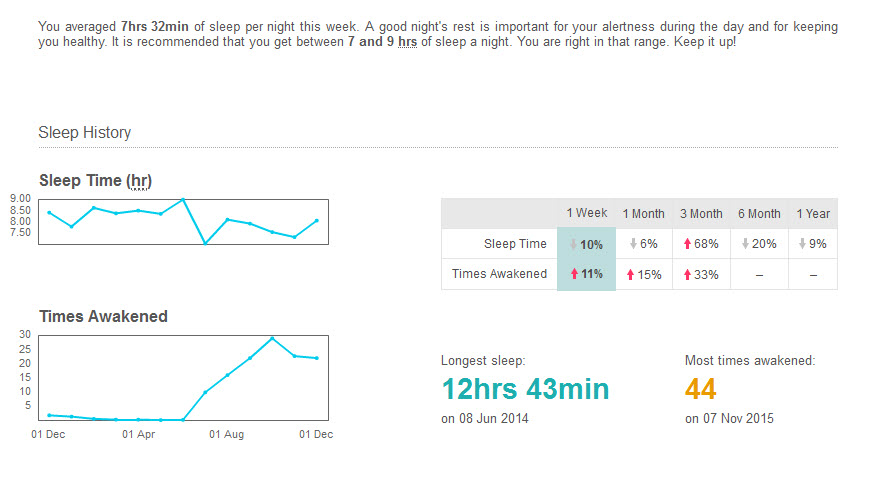Click the grey down arrow beside 9%
This screenshot has width=886, height=503.
click(803, 244)
